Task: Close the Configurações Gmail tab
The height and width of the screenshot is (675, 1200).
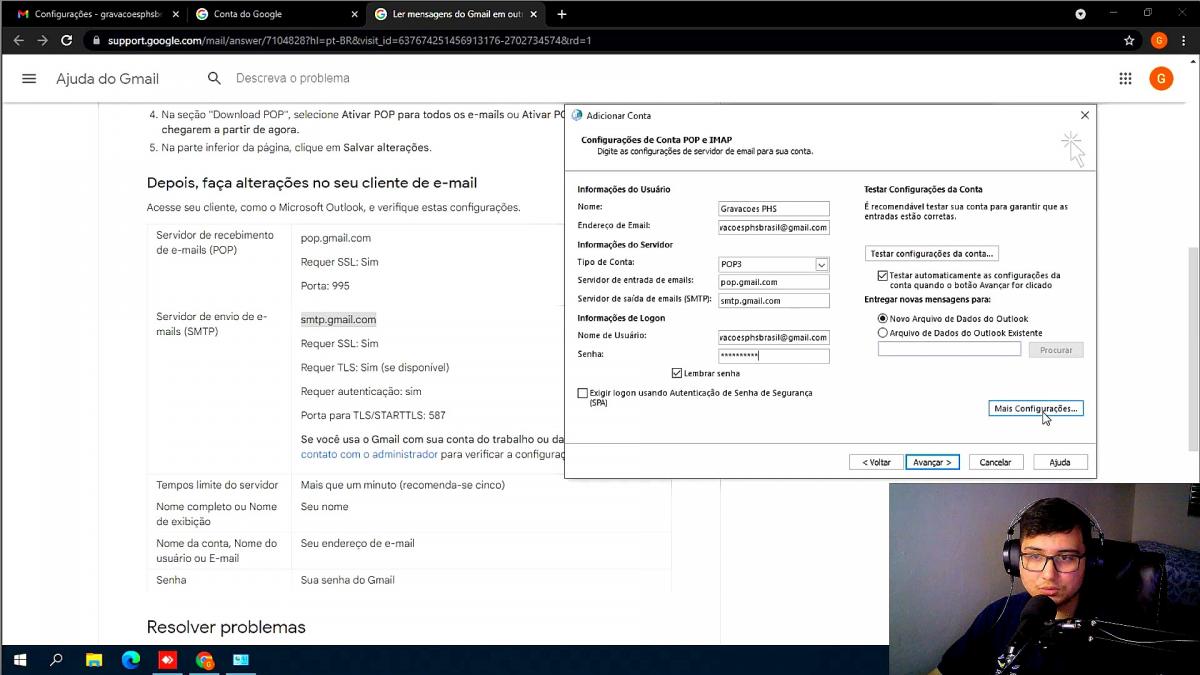Action: click(x=175, y=14)
